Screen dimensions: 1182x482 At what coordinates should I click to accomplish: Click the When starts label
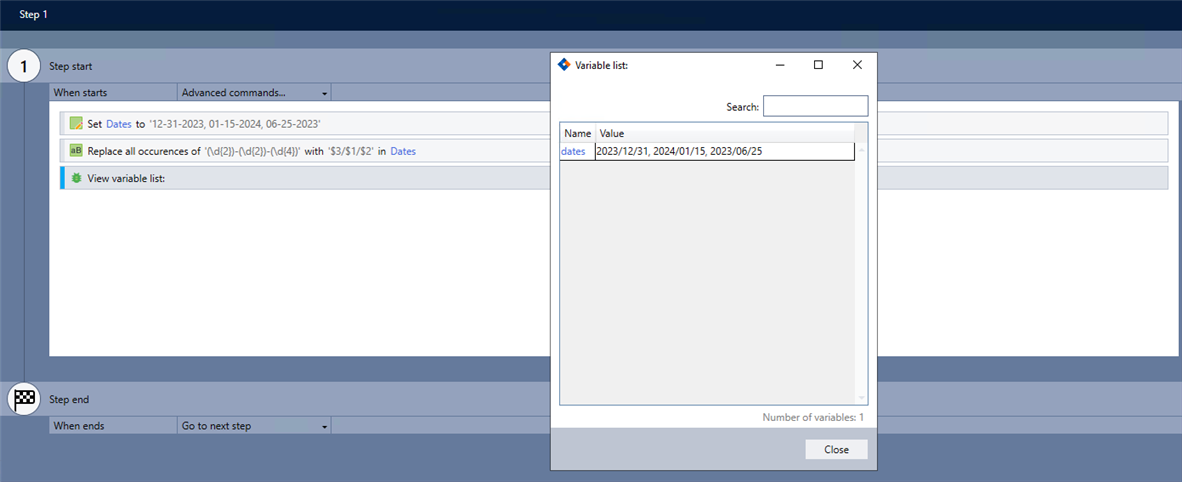click(80, 93)
